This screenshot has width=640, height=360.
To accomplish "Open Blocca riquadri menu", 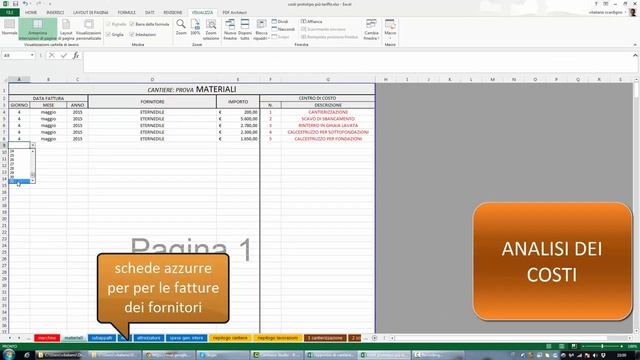I will coord(261,29).
